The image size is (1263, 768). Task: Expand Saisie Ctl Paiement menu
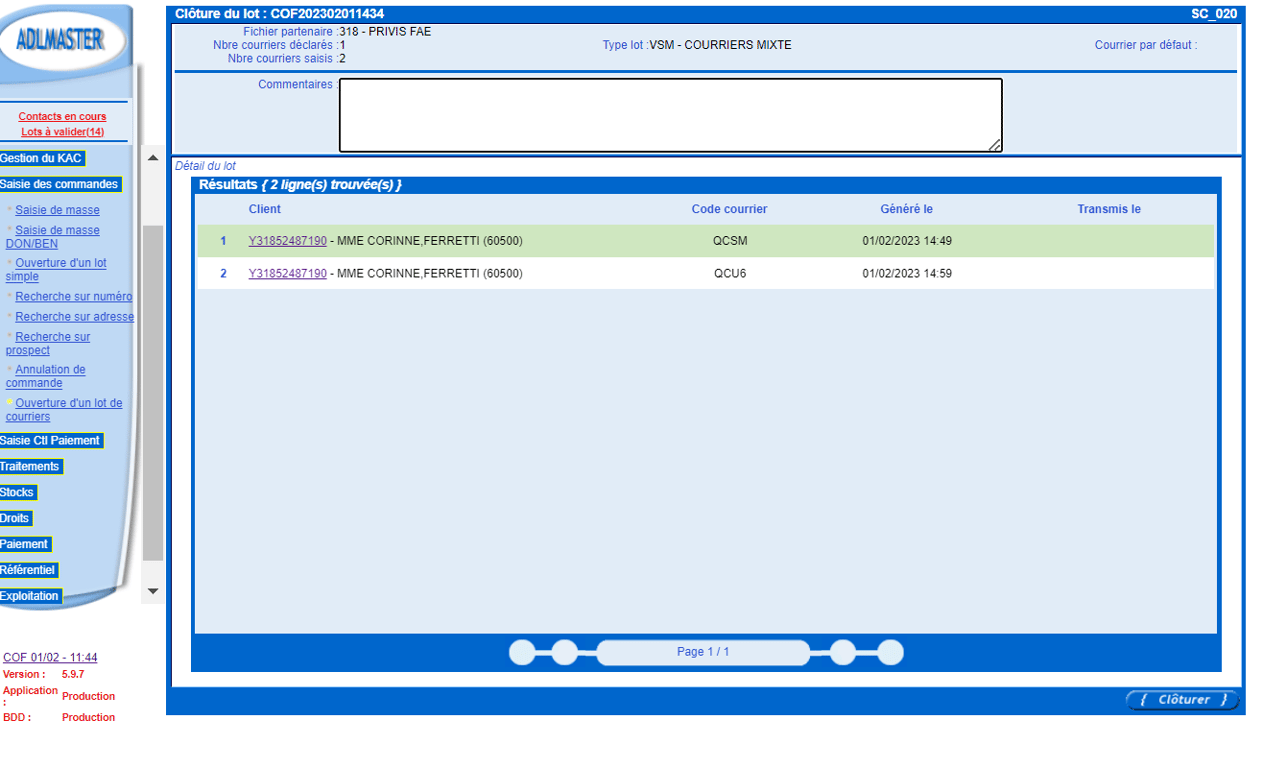coord(50,440)
